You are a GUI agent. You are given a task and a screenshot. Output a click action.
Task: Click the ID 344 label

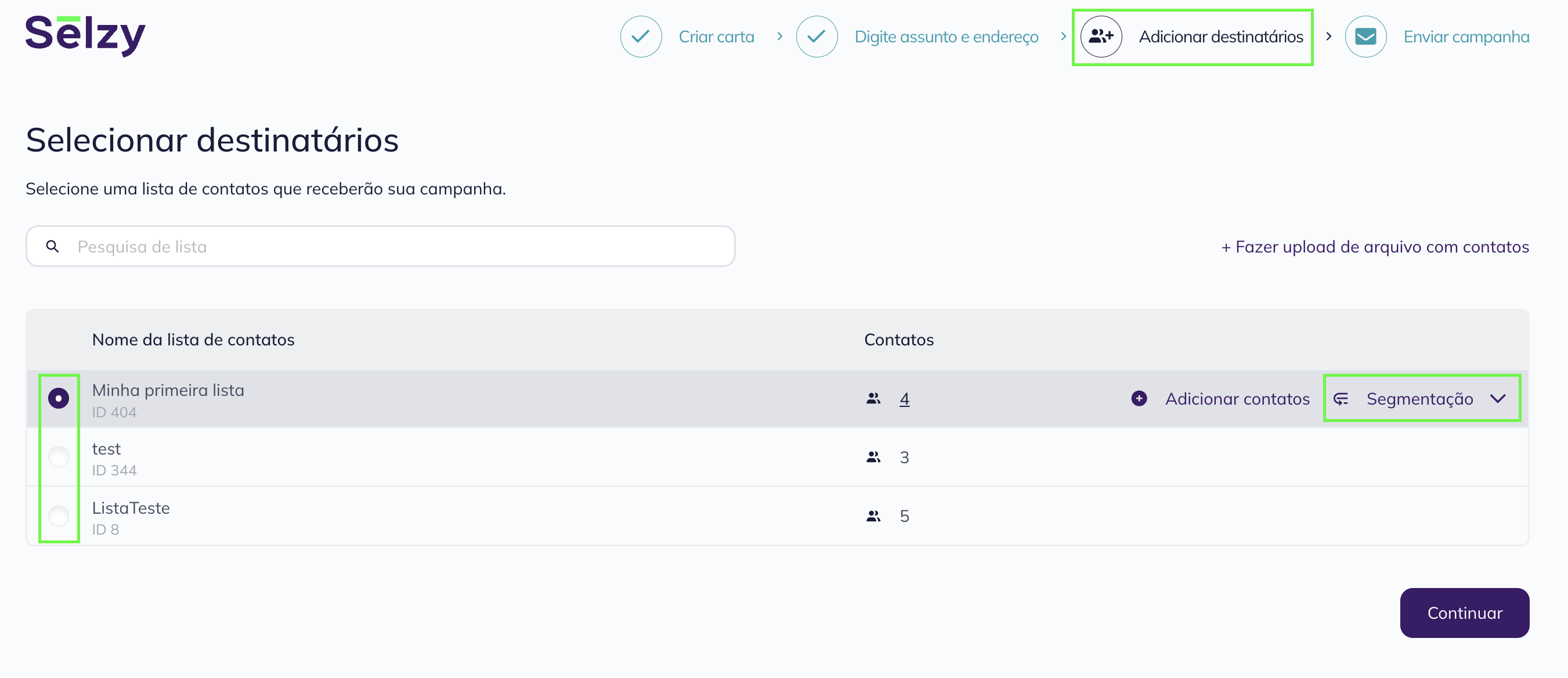114,470
